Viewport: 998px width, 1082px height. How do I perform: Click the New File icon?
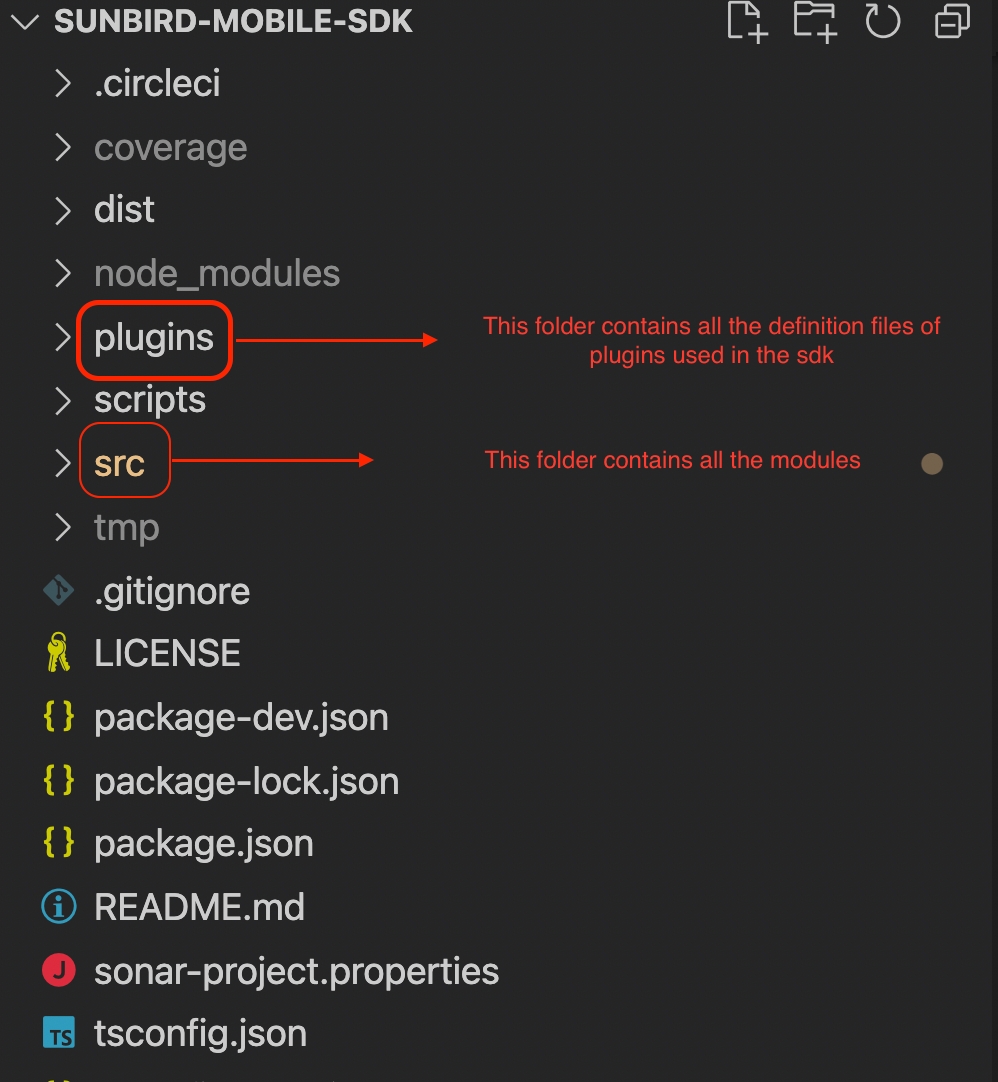[746, 22]
